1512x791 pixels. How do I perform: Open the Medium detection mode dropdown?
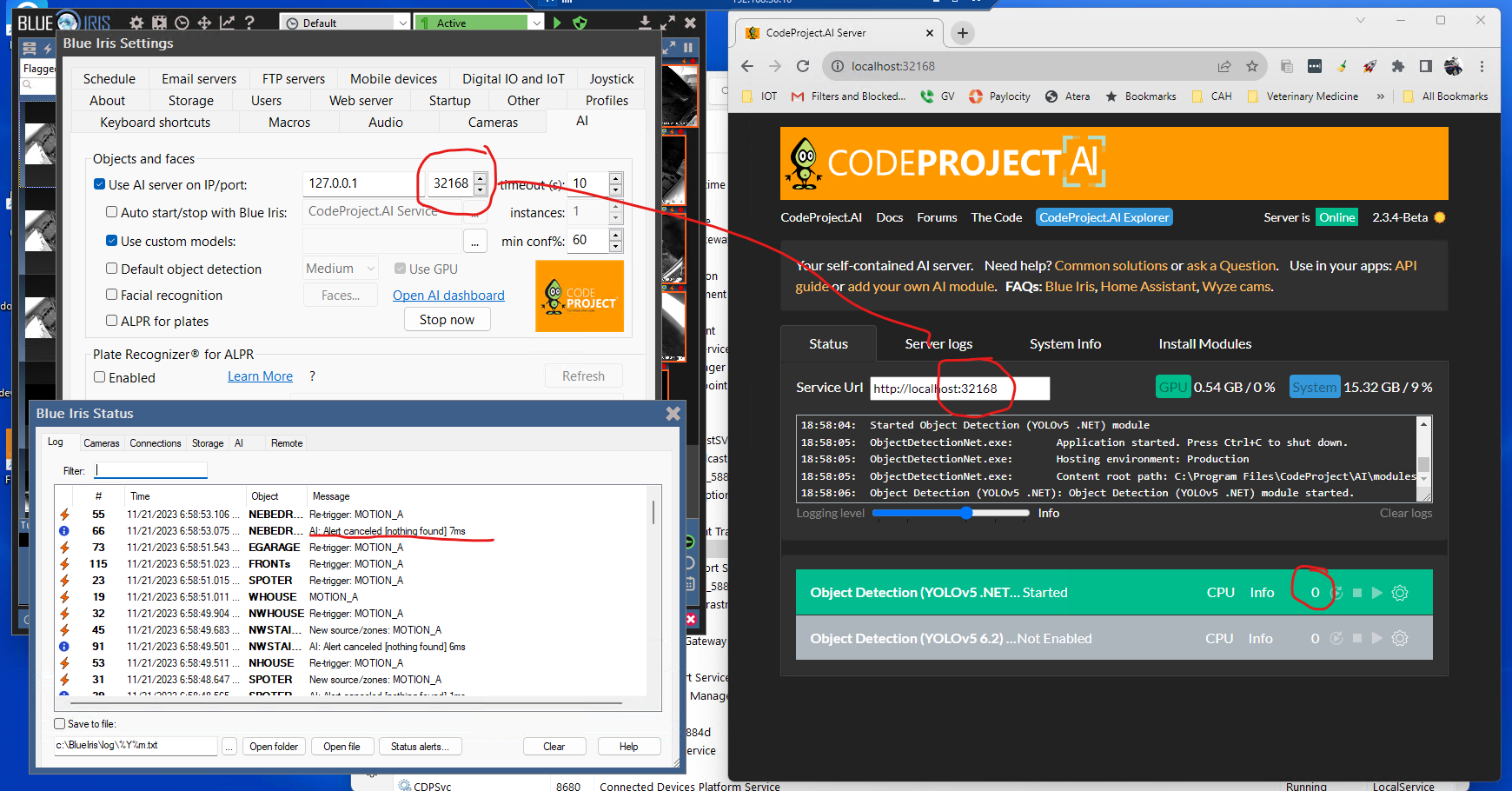(x=341, y=269)
